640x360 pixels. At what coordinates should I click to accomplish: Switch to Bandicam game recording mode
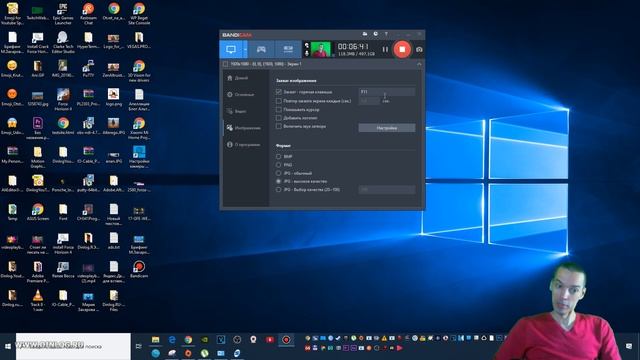pyautogui.click(x=261, y=49)
